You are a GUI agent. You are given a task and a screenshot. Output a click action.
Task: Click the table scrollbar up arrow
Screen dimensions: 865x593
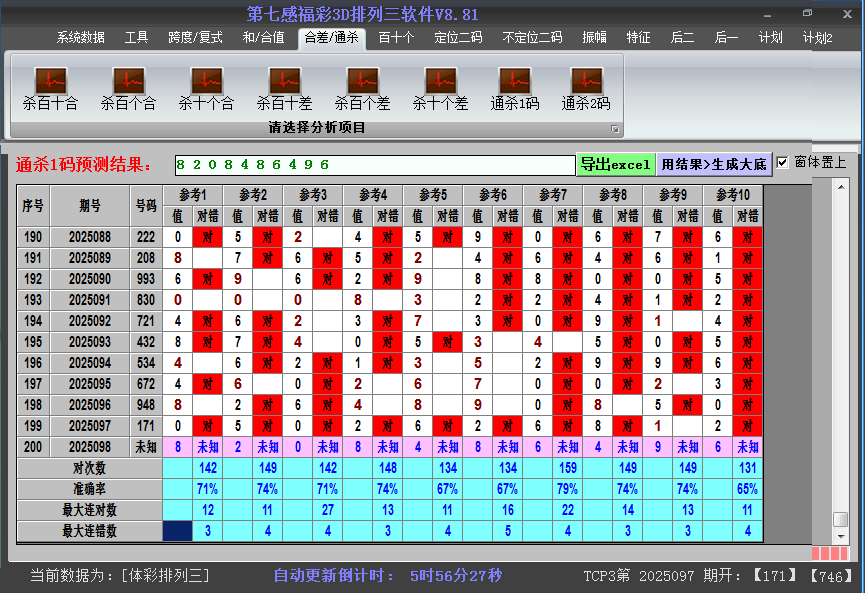coord(841,187)
